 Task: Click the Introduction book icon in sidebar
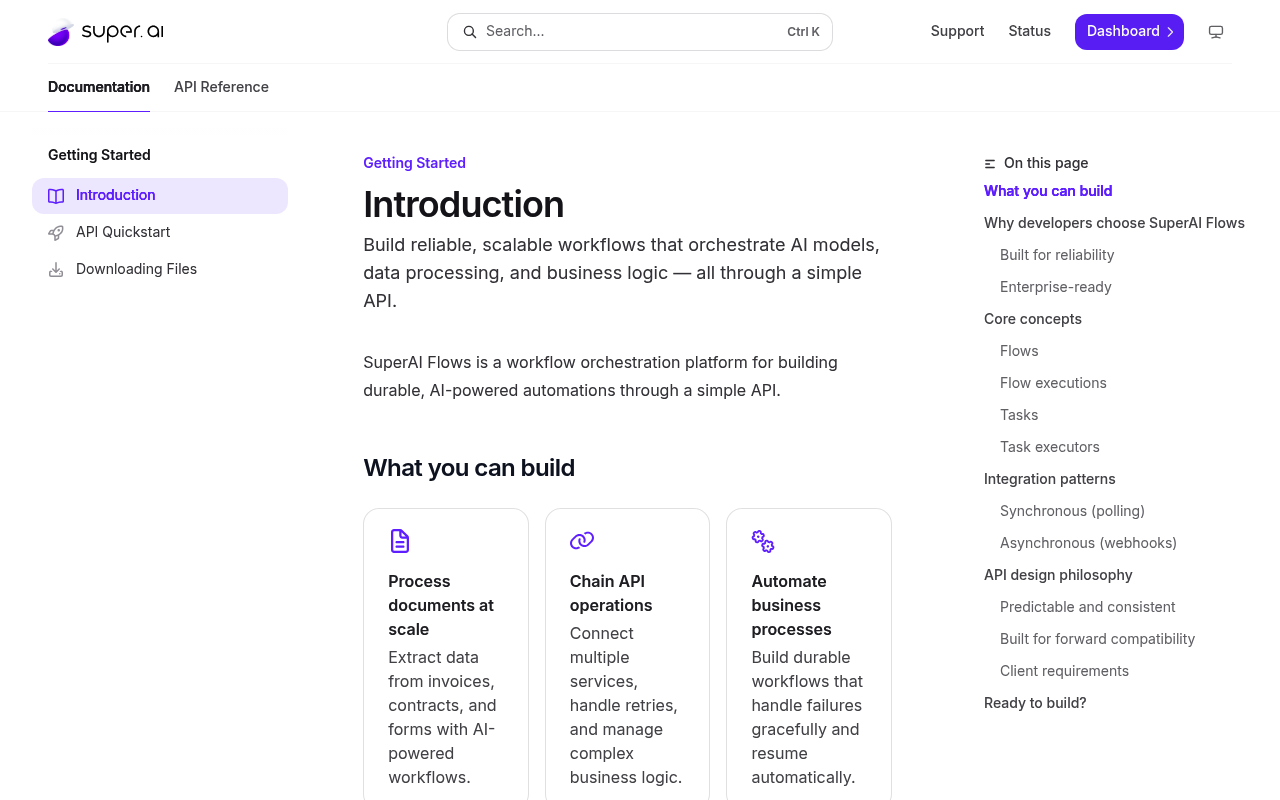point(56,196)
